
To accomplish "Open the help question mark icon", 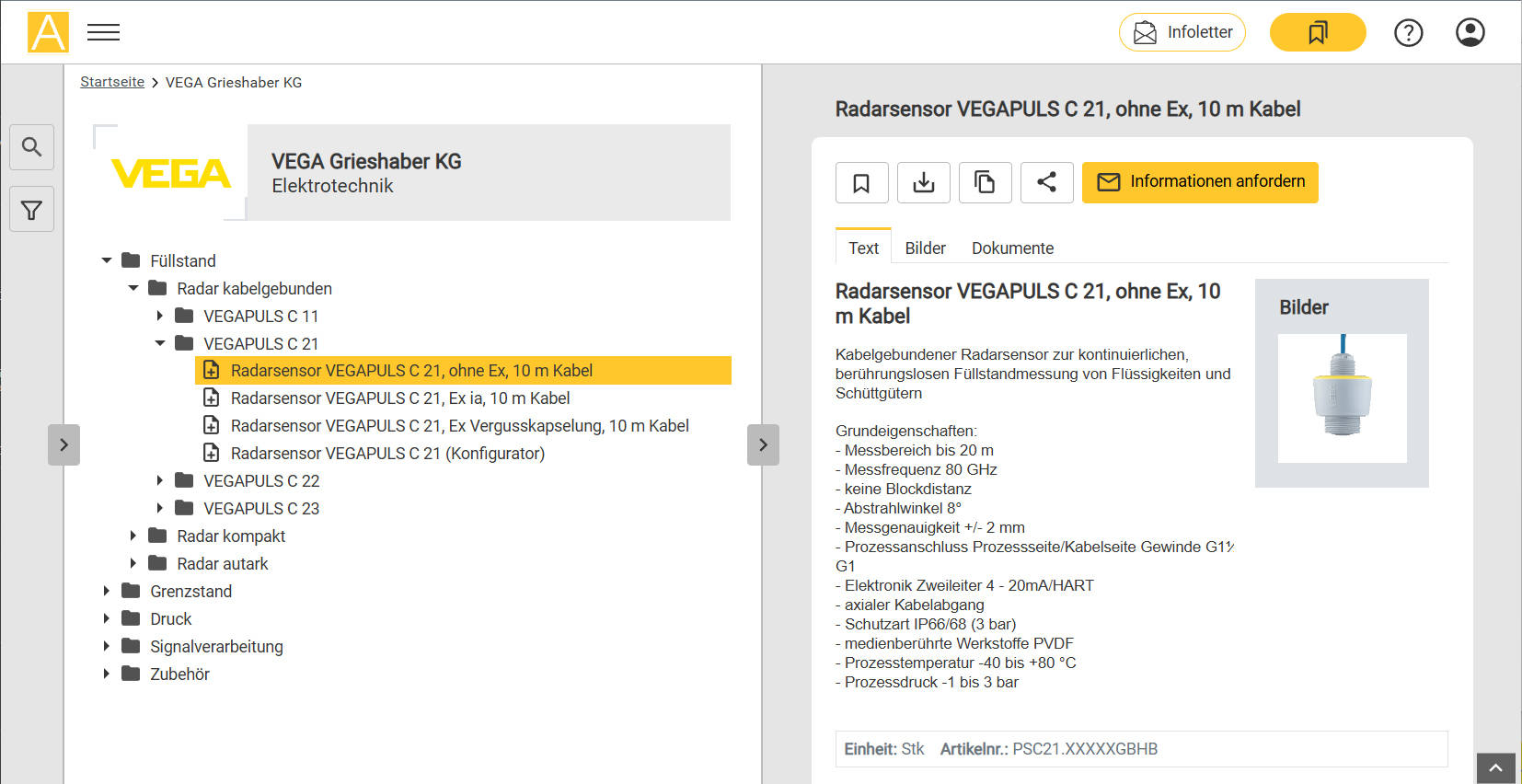I will pyautogui.click(x=1408, y=33).
